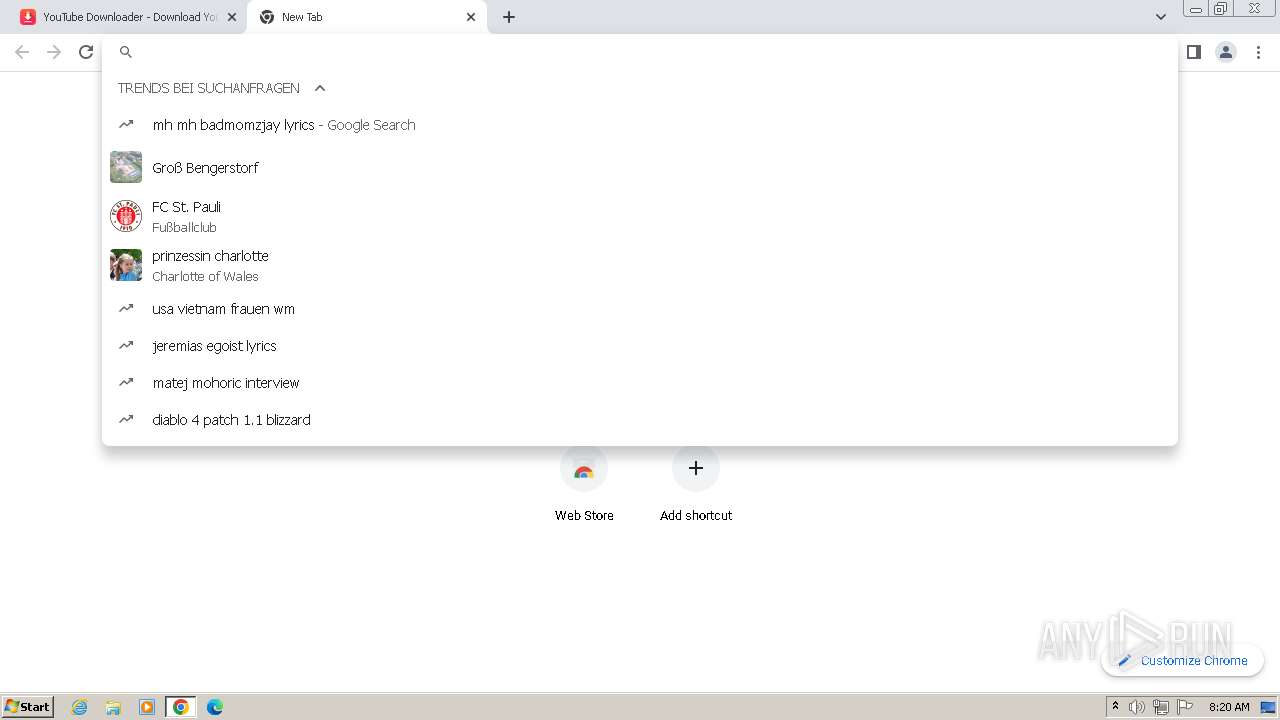1280x720 pixels.
Task: Launch Internet Explorer from taskbar
Action: (80, 707)
